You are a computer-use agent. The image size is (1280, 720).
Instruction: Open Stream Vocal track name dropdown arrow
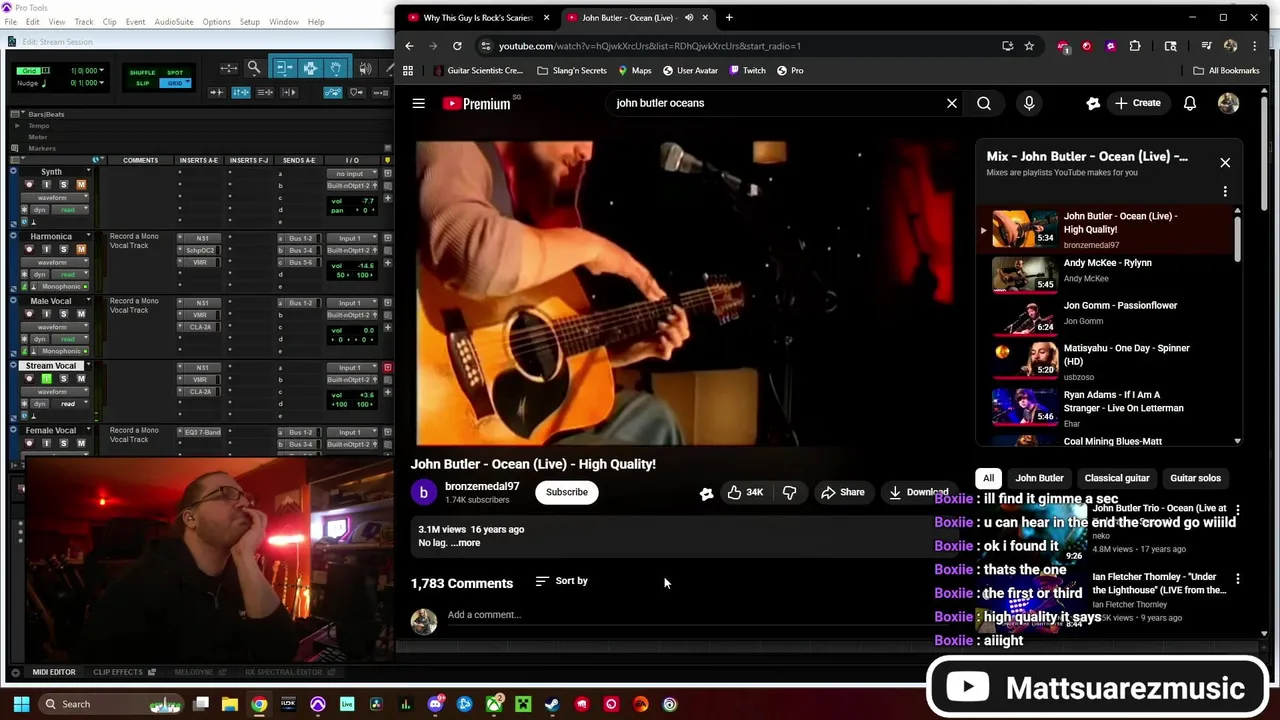[89, 364]
